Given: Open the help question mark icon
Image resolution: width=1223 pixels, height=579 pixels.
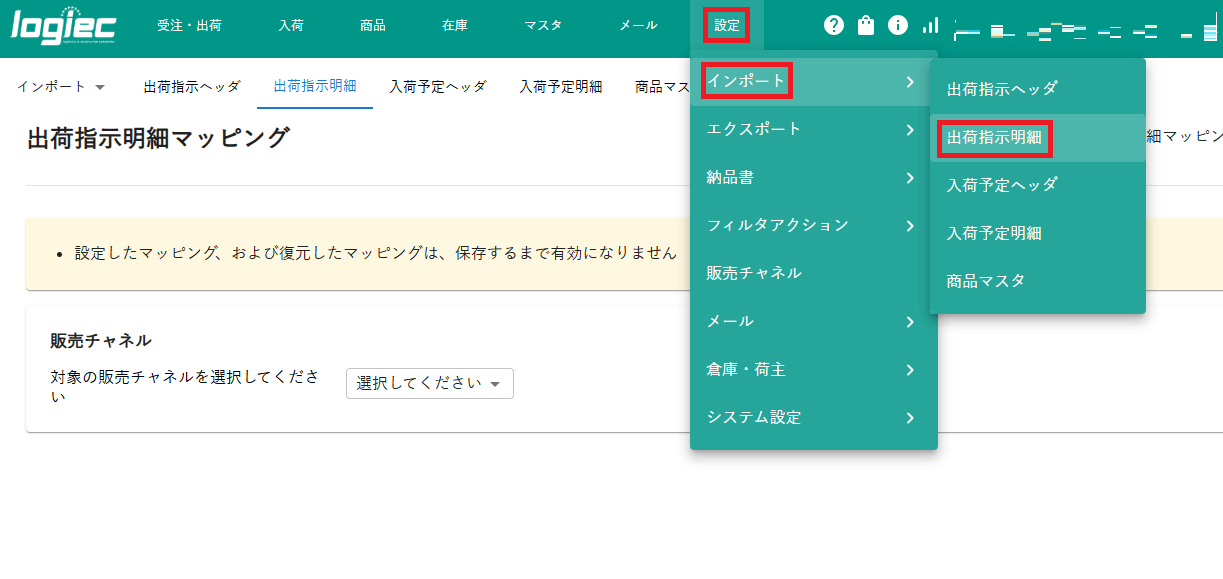Looking at the screenshot, I should coord(833,24).
